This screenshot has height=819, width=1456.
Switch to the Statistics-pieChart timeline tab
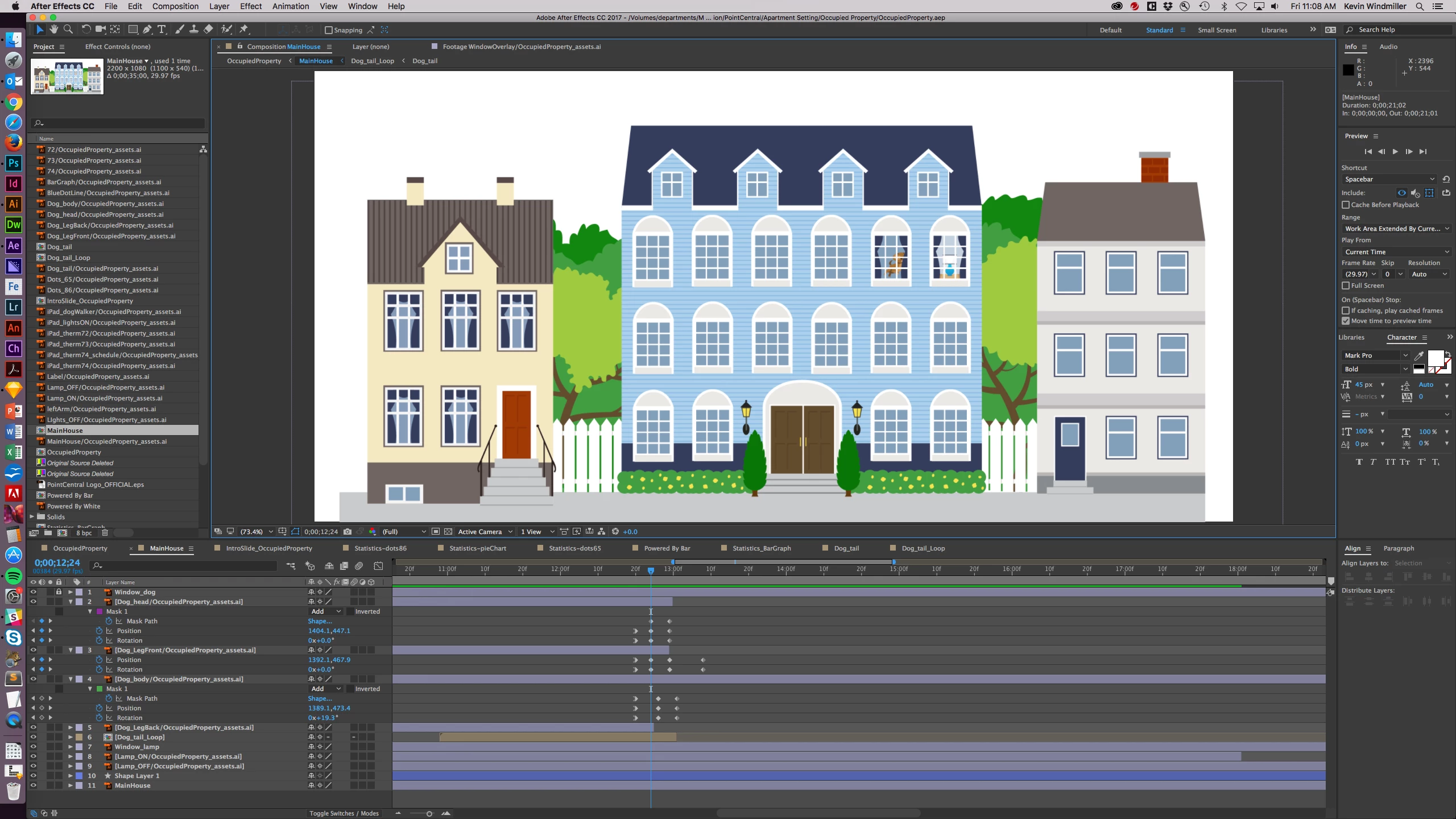477,548
